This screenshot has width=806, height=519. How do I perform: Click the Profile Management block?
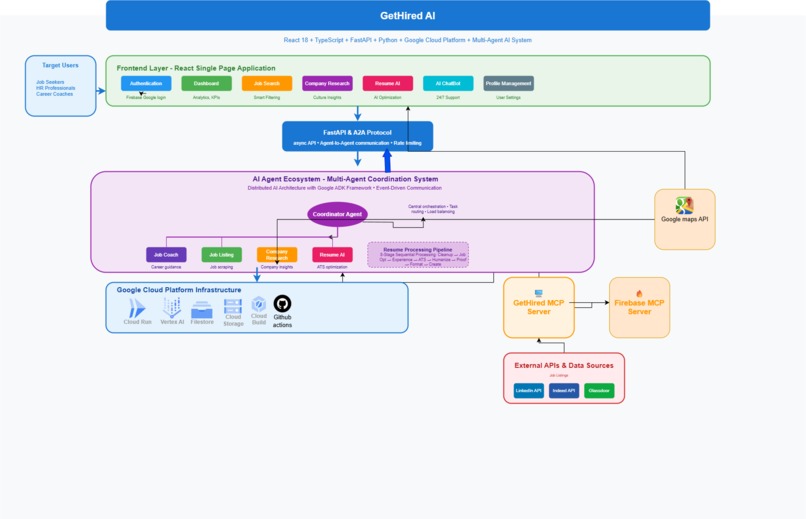508,83
